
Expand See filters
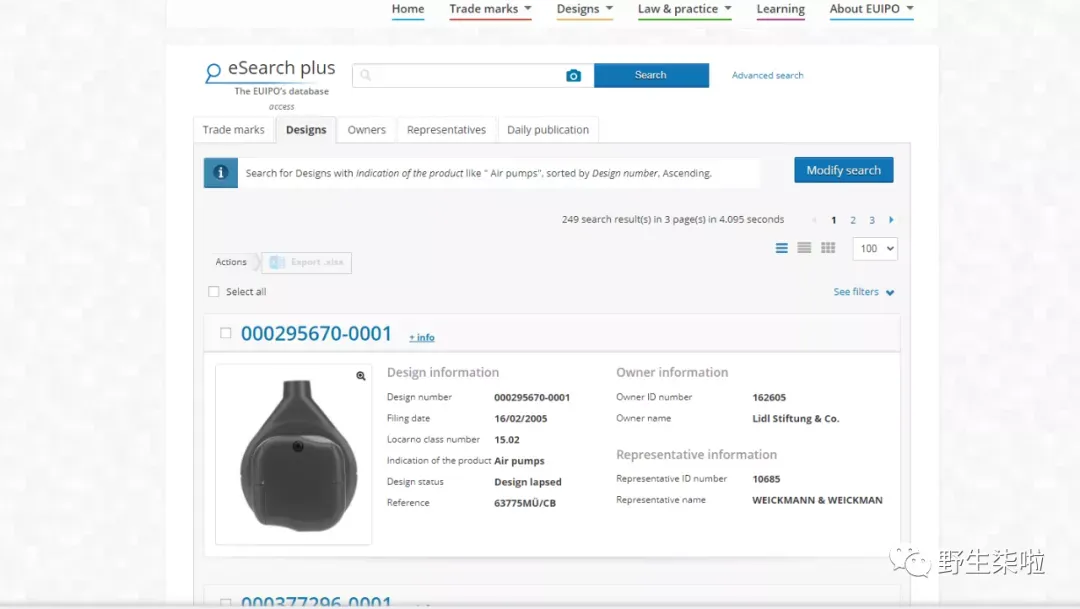click(x=864, y=292)
